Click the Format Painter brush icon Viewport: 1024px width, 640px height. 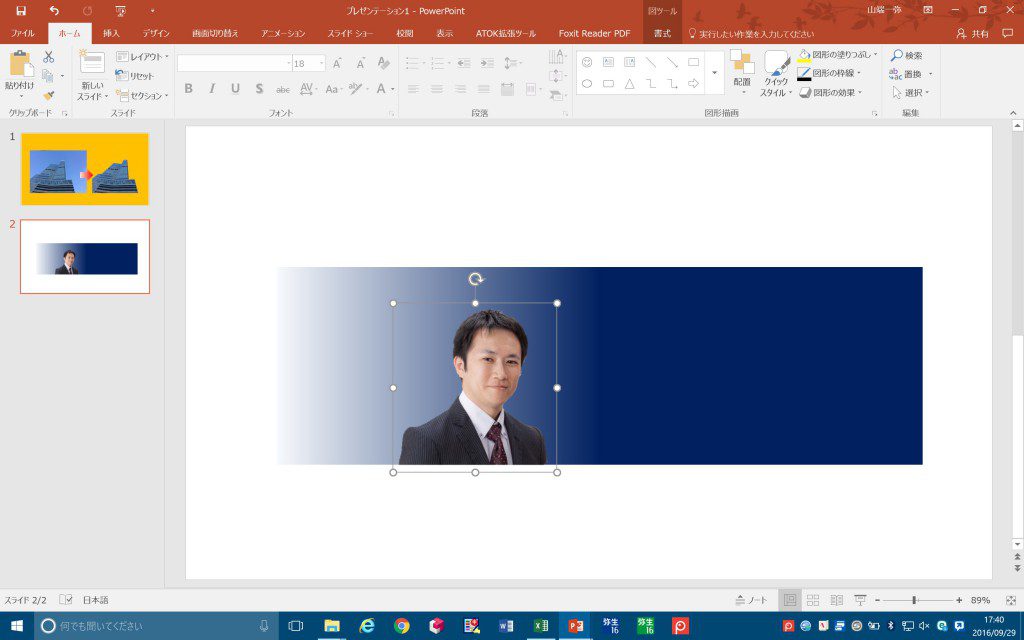click(48, 95)
